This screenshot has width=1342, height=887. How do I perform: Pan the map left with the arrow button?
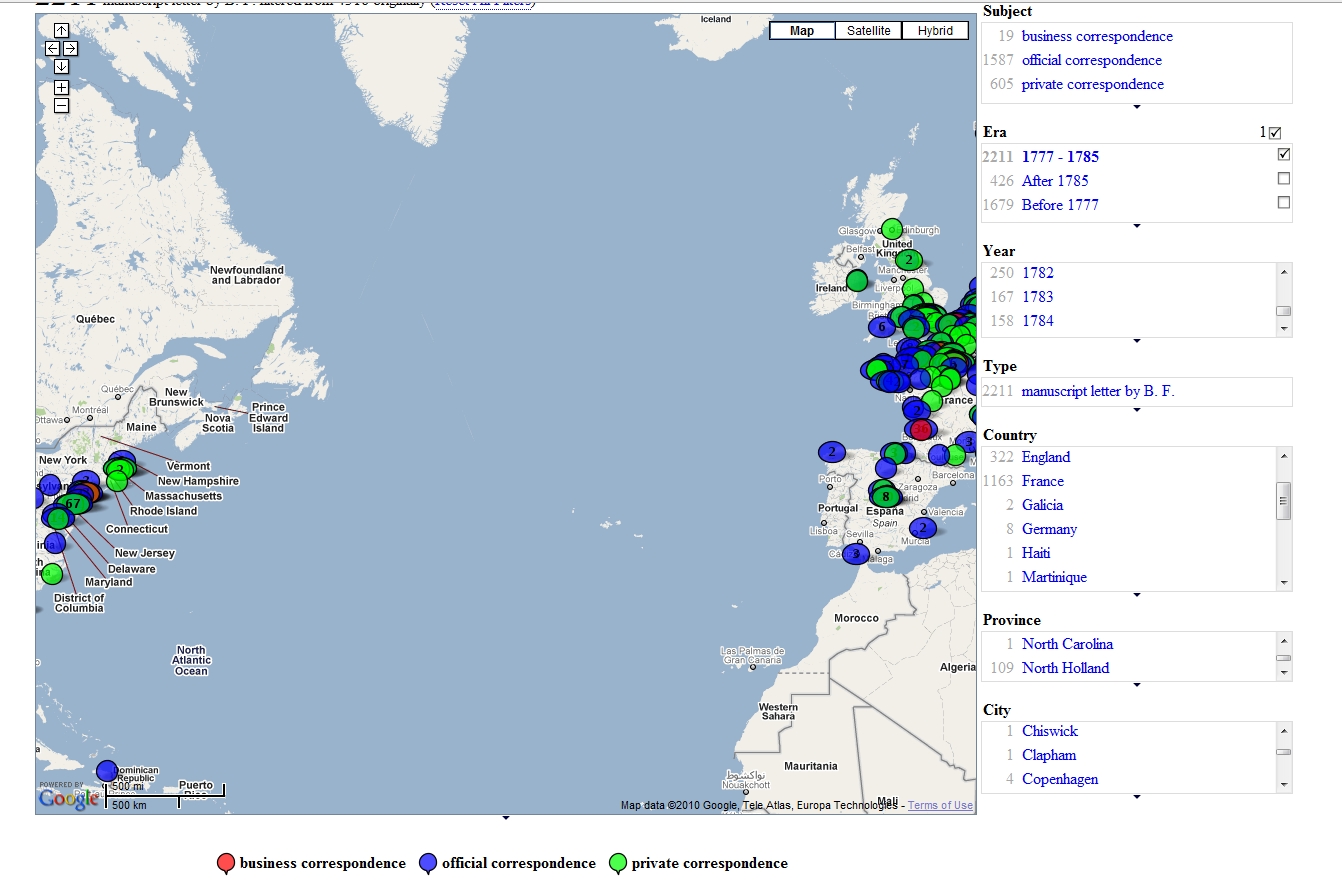[x=52, y=48]
